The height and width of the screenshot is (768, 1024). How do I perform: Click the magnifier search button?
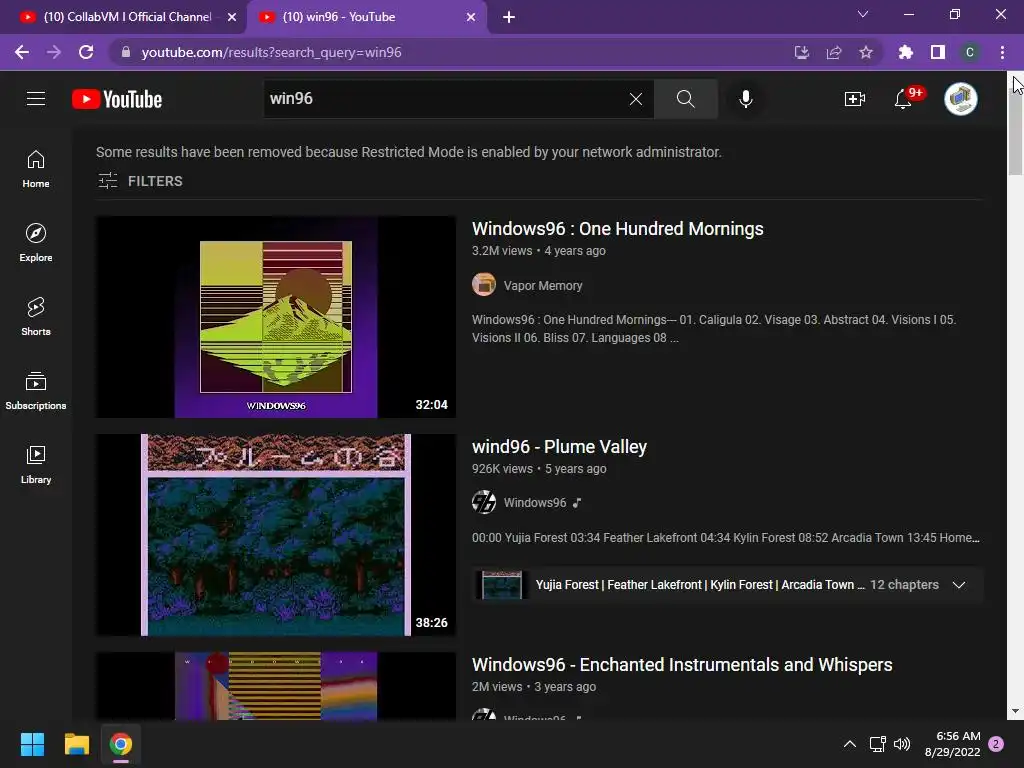tap(686, 99)
